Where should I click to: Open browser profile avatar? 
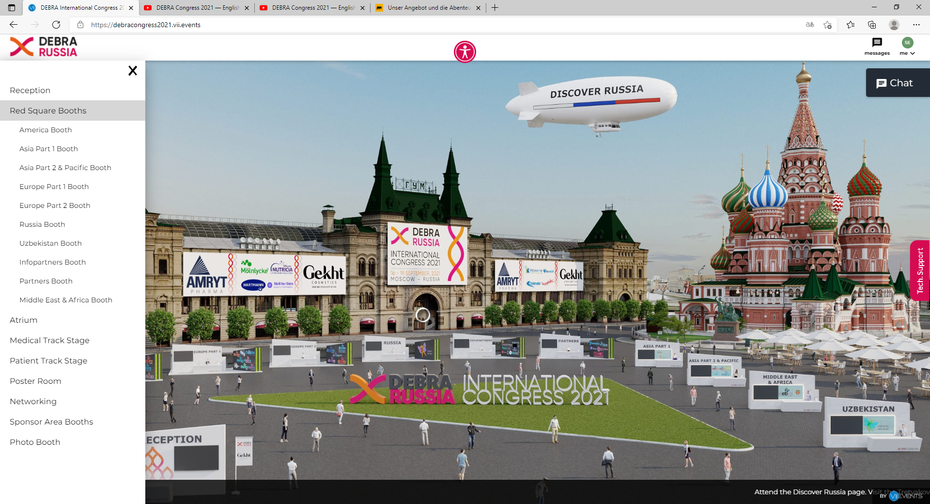pos(894,25)
